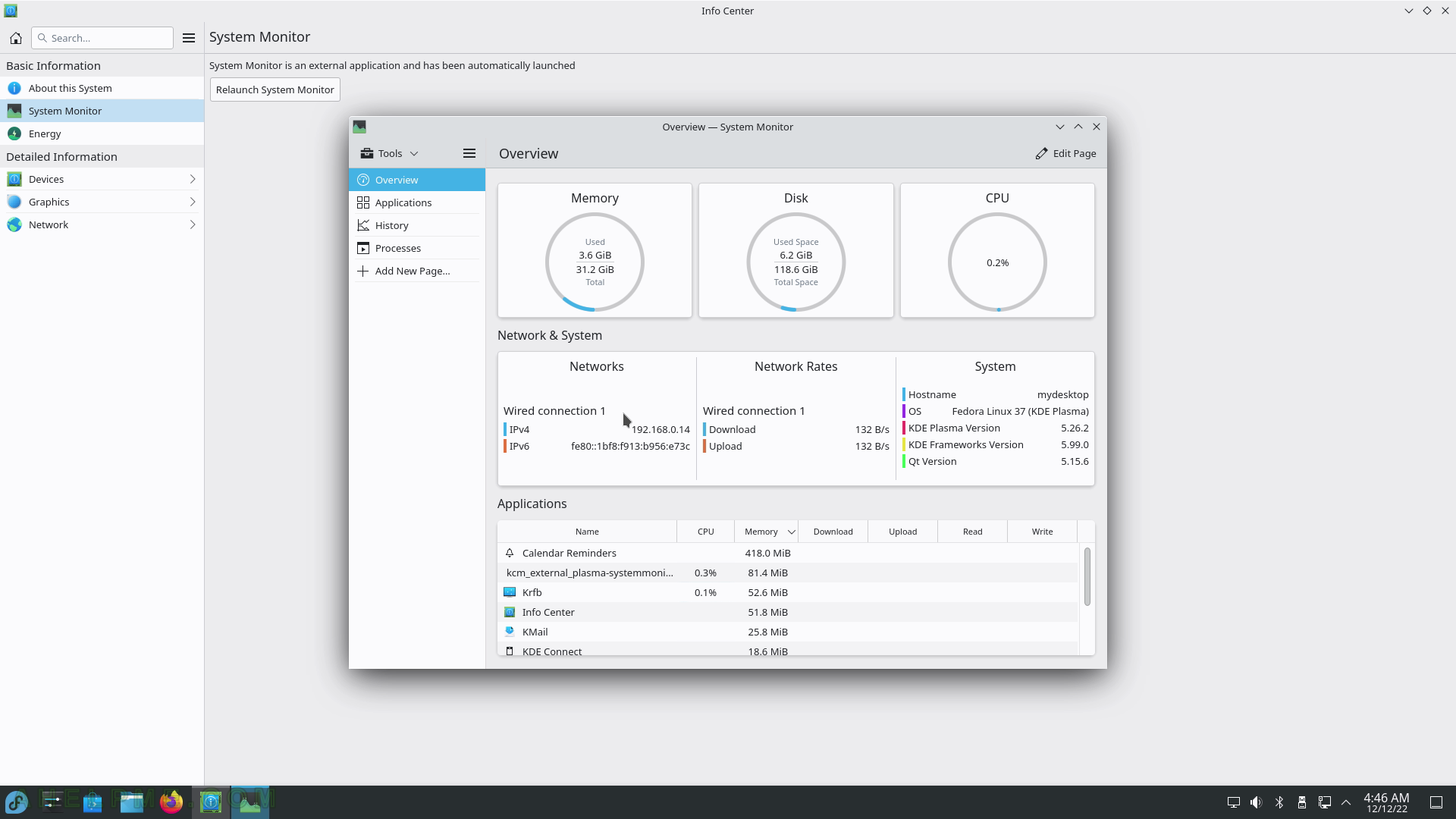Click KDE Plasma Version 5.26.2

pyautogui.click(x=996, y=428)
